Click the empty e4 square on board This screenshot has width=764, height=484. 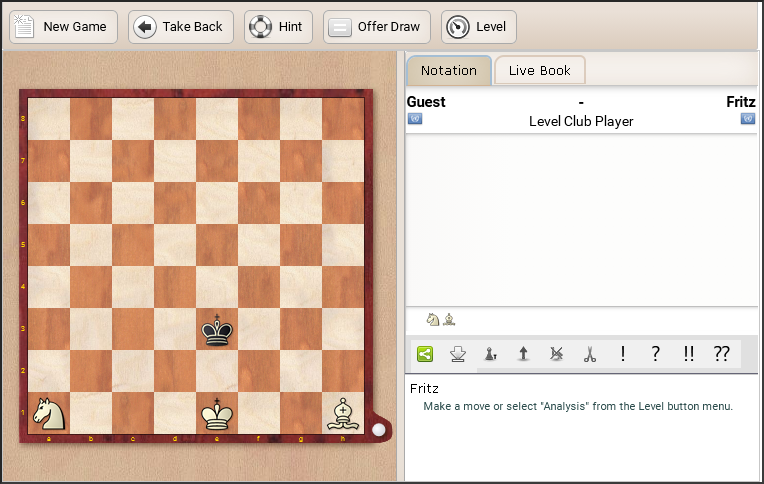click(217, 287)
